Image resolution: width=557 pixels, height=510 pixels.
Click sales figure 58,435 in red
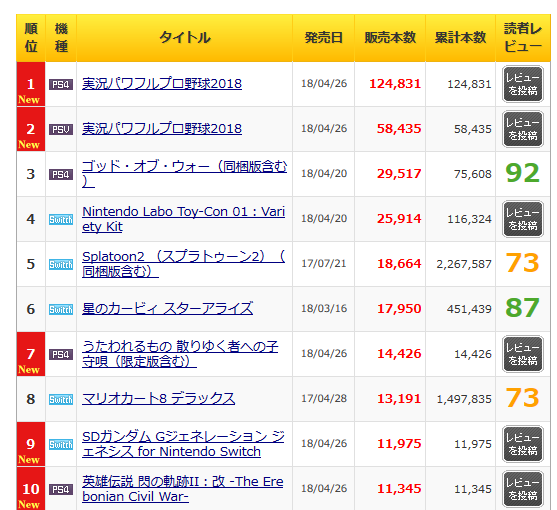coord(399,129)
